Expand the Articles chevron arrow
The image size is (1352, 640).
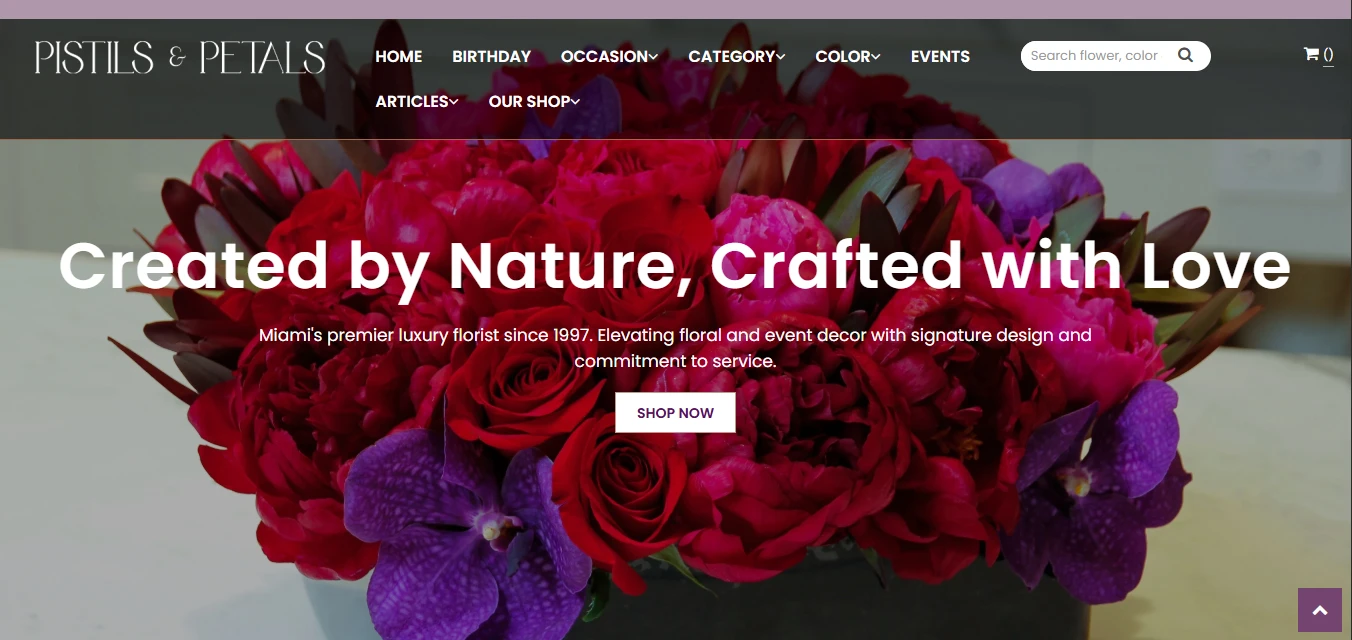click(454, 102)
